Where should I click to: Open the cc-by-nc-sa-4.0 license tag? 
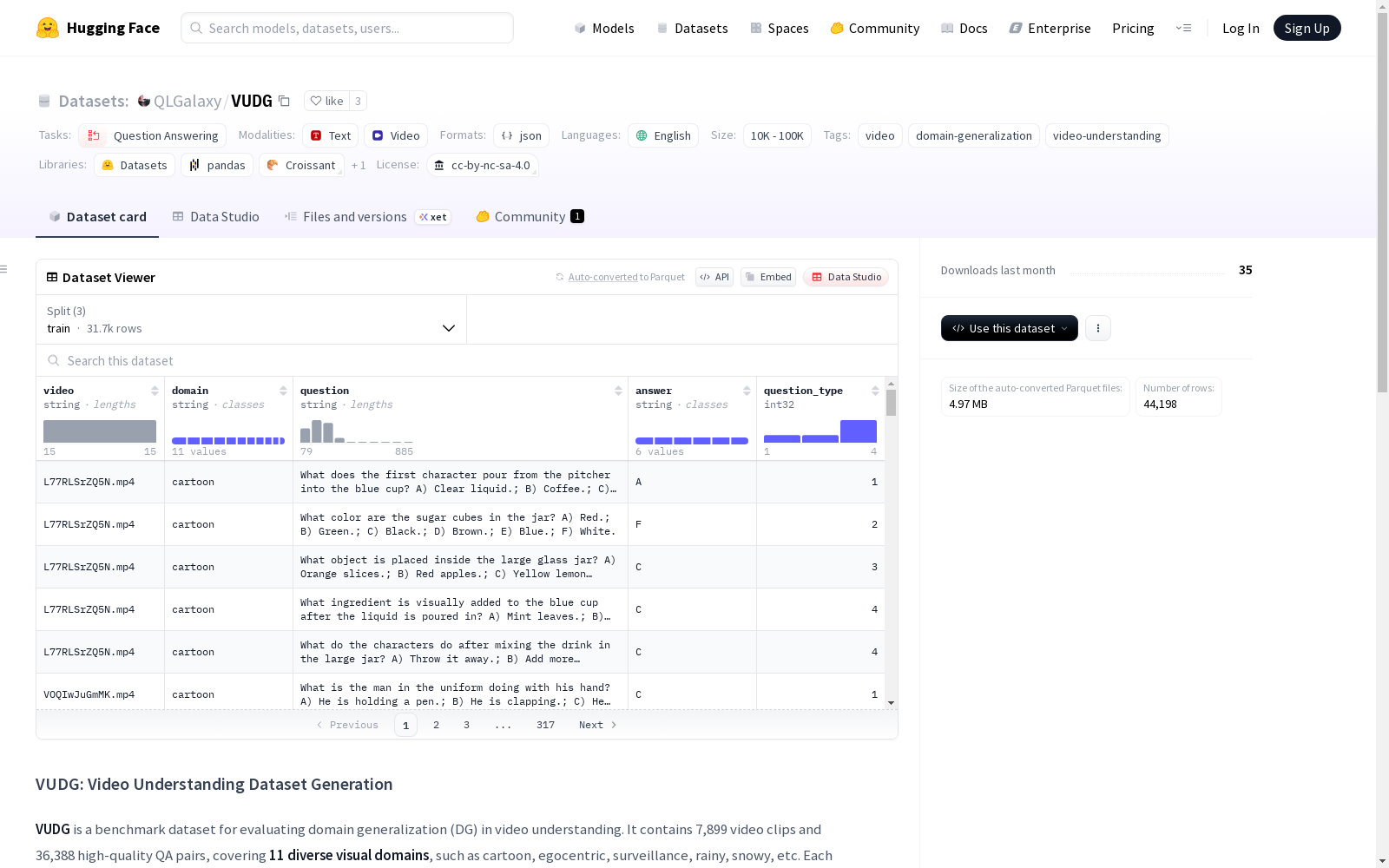pos(483,165)
